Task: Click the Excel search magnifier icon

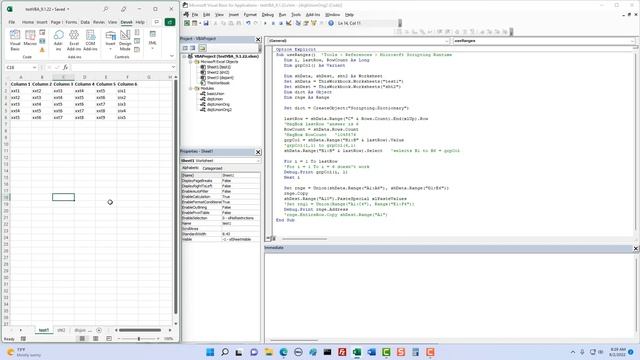Action: coord(105,9)
